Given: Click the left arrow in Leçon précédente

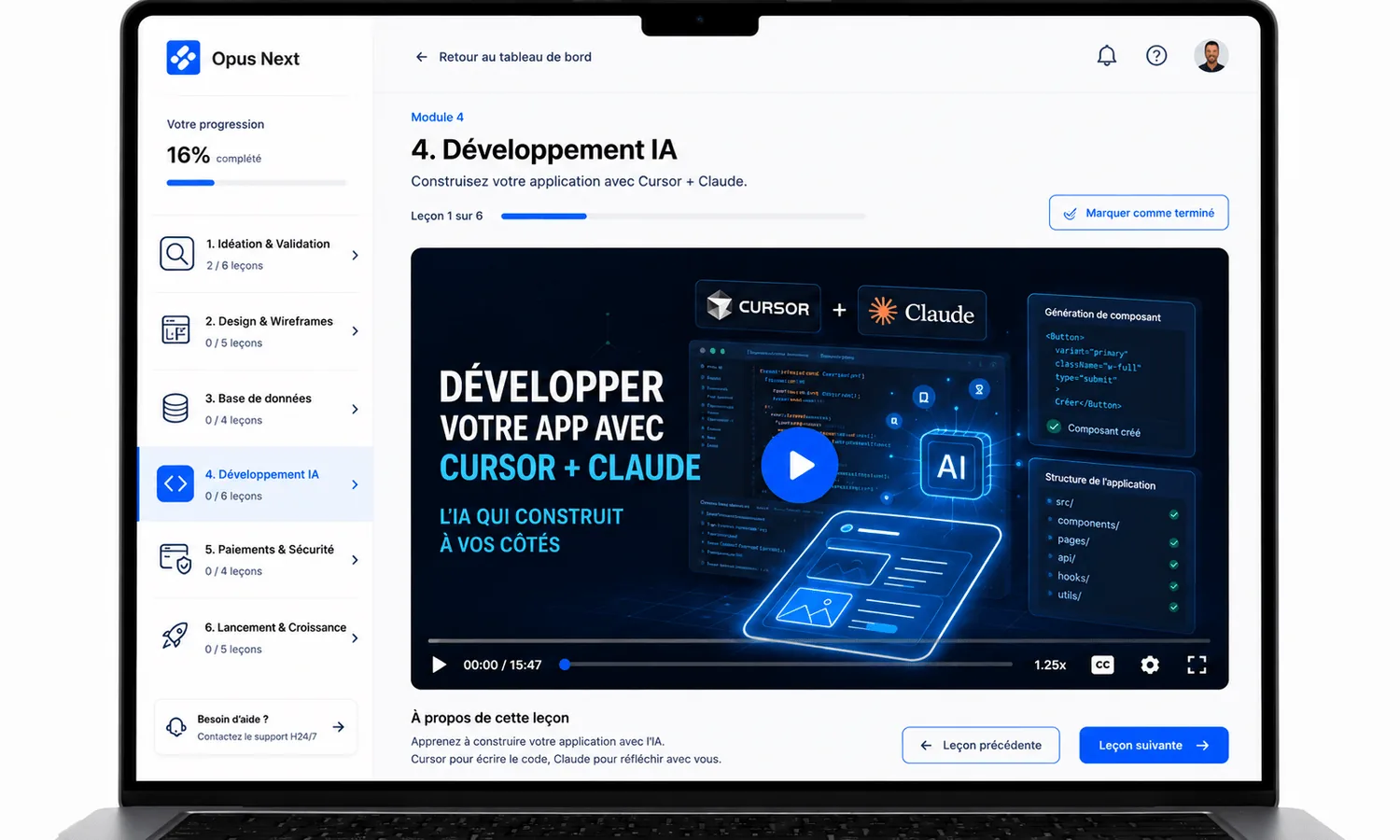Looking at the screenshot, I should coord(926,746).
